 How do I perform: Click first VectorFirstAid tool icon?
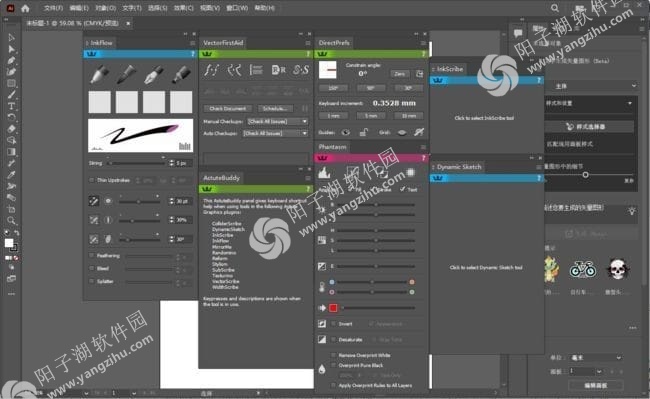click(x=211, y=70)
